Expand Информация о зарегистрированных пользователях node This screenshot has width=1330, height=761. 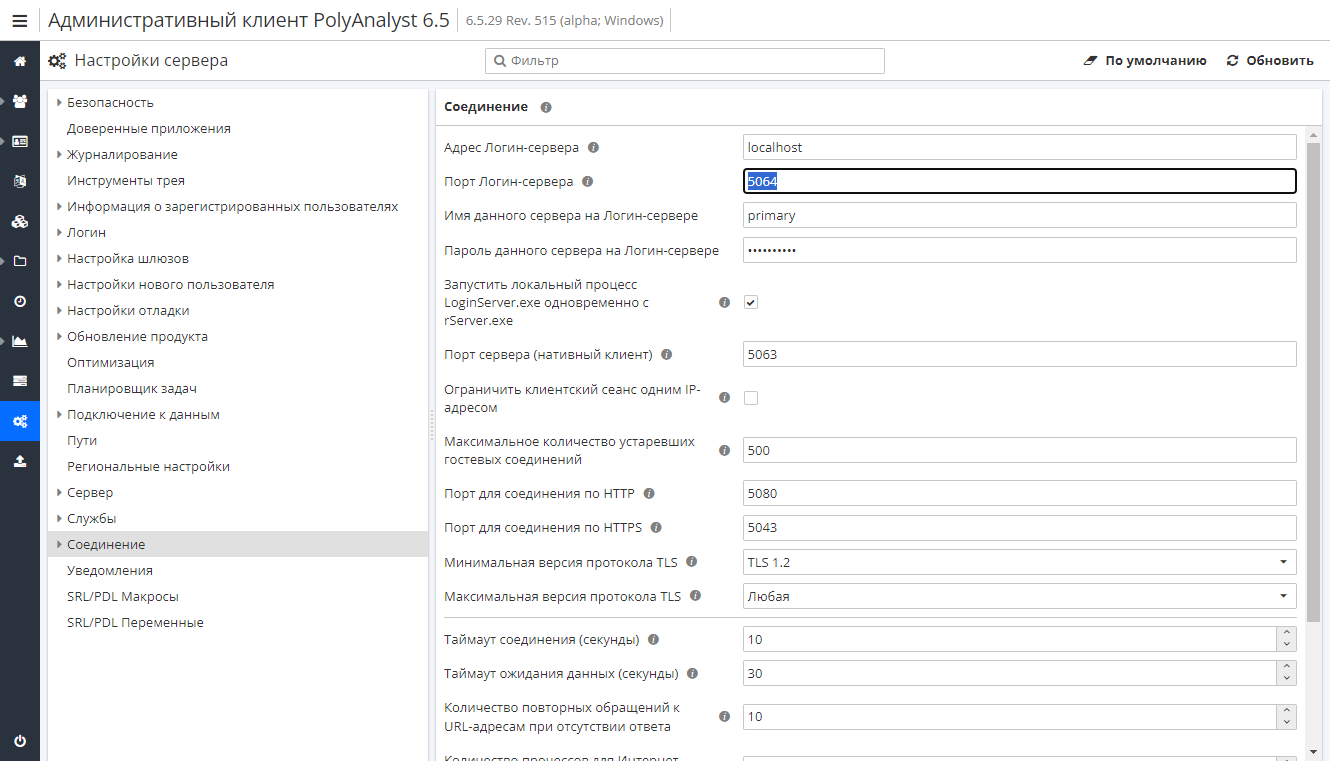[x=59, y=206]
